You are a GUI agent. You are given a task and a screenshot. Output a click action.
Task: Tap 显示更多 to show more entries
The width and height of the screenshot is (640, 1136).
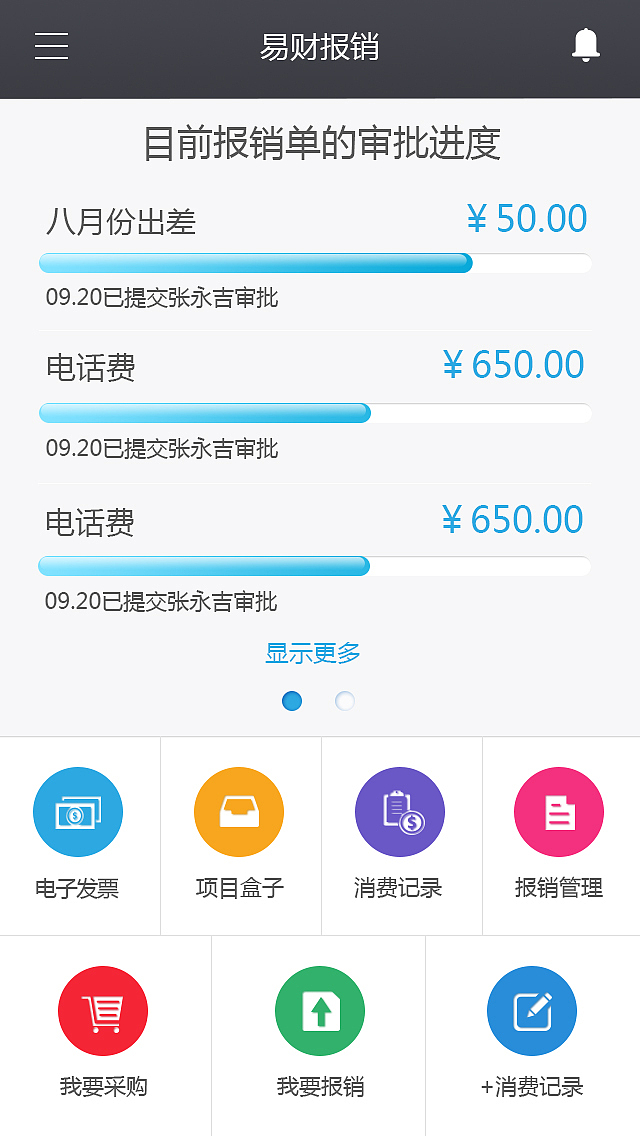tap(314, 651)
